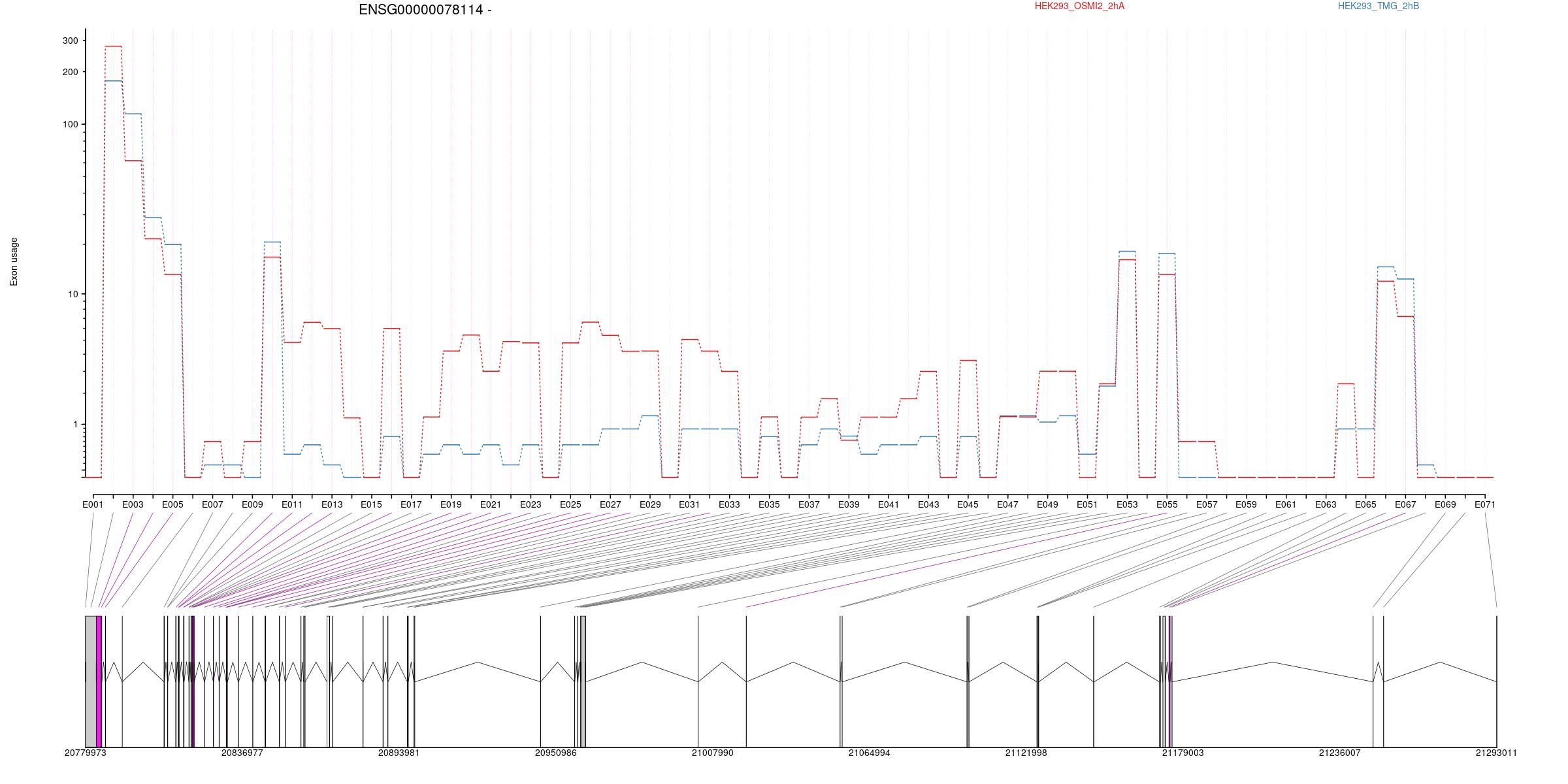Select exon label E053
The height and width of the screenshot is (784, 1568).
click(1127, 504)
